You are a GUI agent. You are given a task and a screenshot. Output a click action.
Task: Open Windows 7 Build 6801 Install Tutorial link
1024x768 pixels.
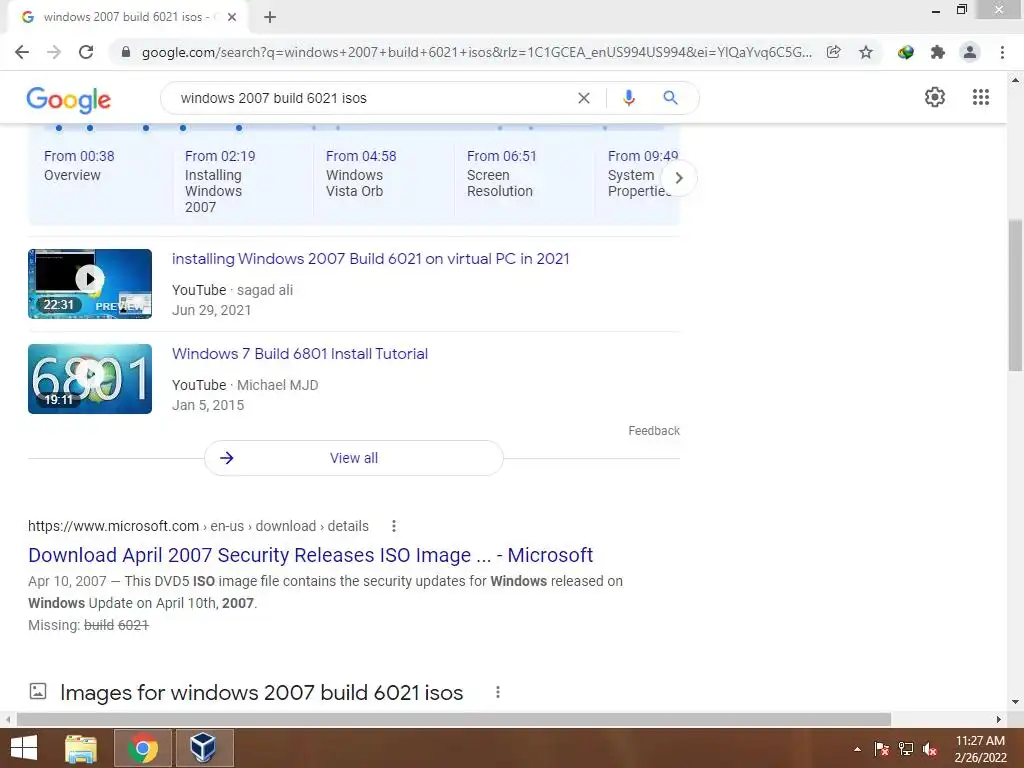pyautogui.click(x=300, y=354)
